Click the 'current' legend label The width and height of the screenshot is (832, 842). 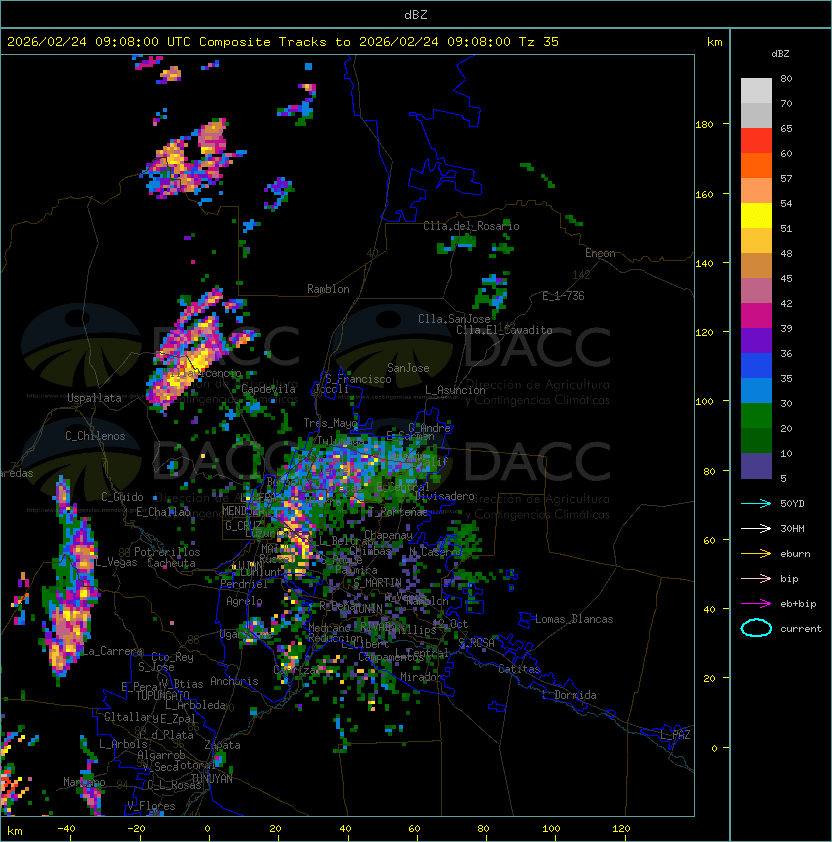pyautogui.click(x=801, y=629)
